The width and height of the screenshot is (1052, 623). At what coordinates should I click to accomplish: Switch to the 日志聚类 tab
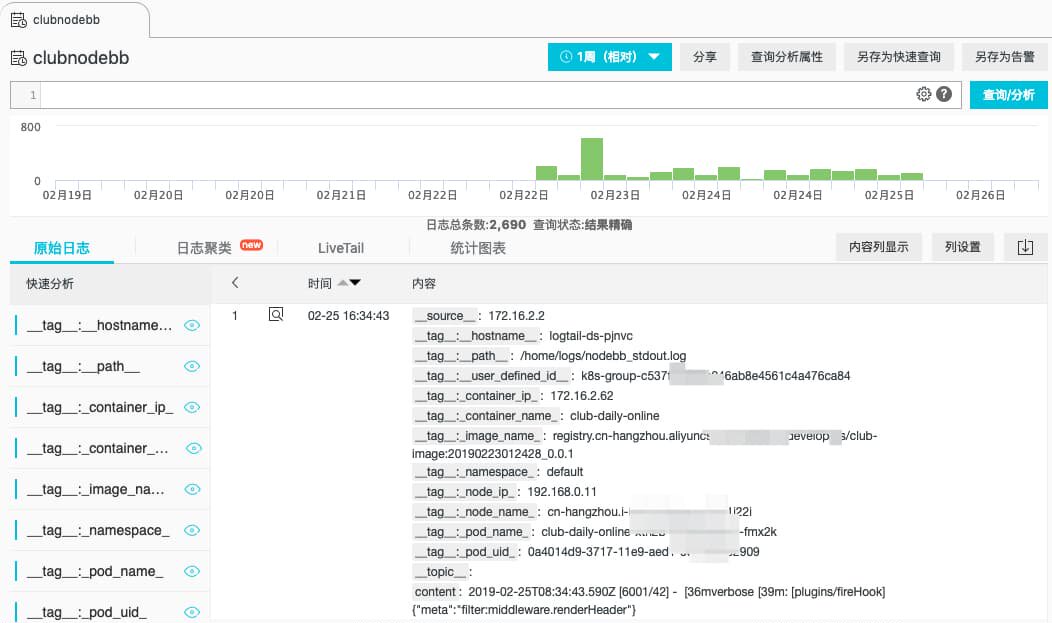click(204, 248)
